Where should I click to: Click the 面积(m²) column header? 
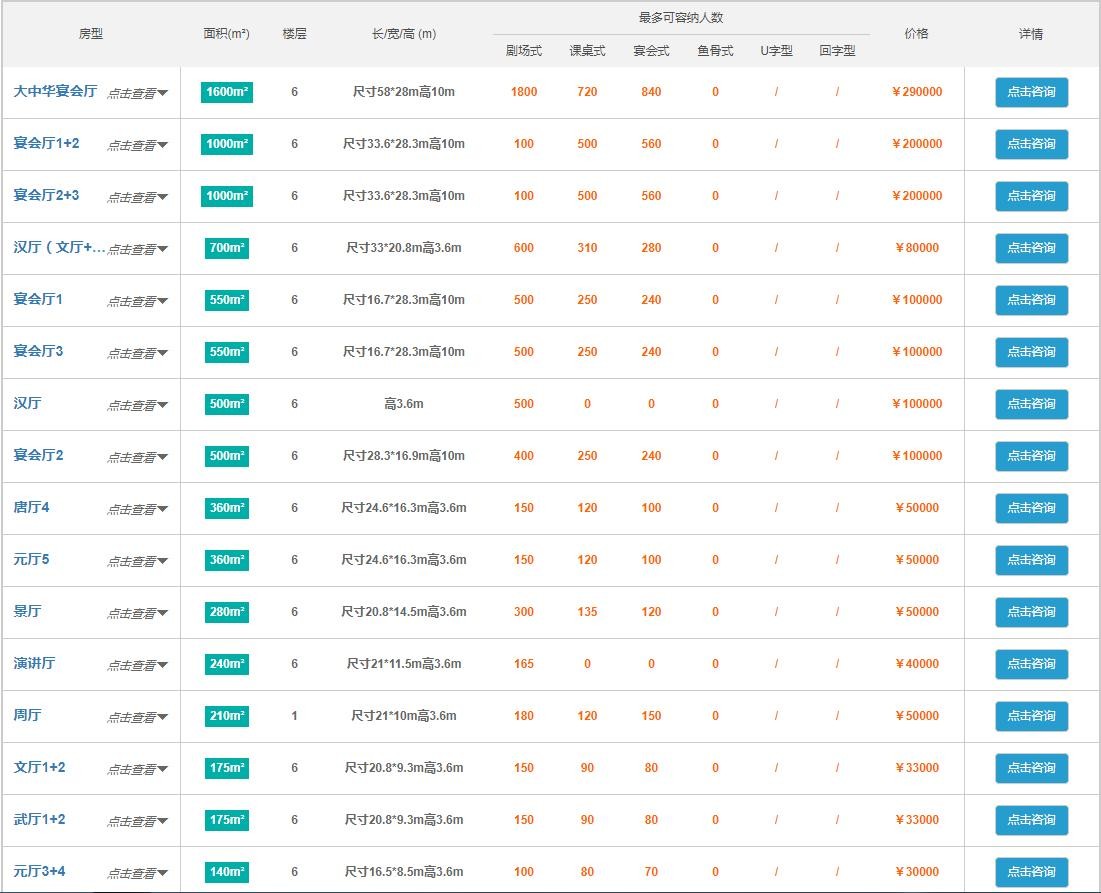(226, 33)
